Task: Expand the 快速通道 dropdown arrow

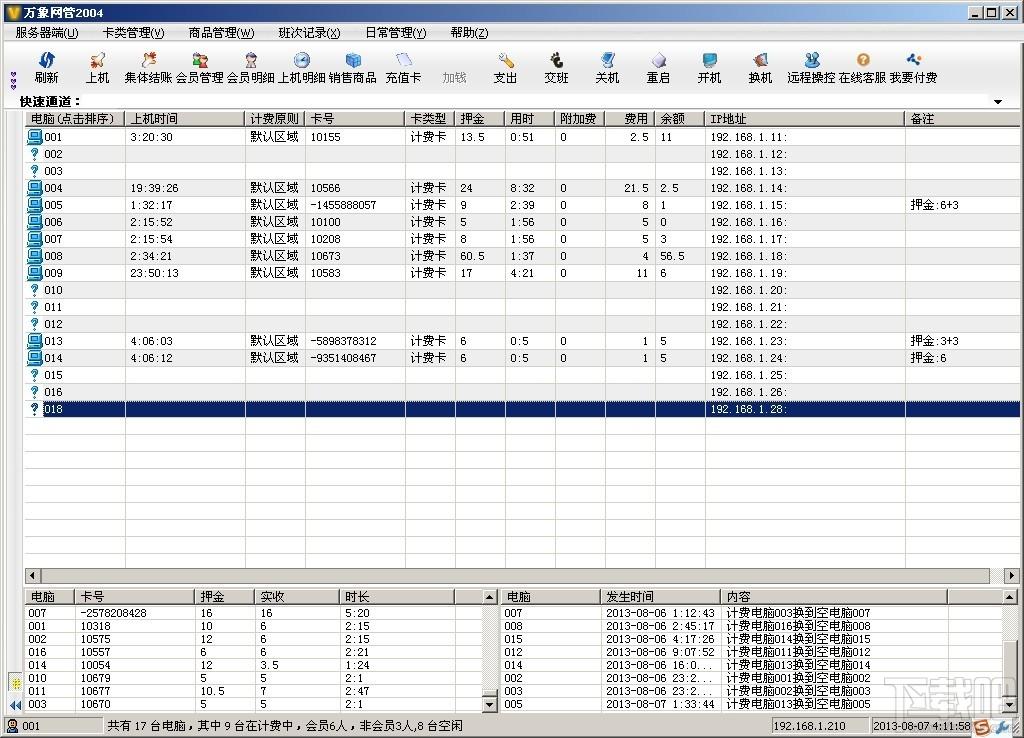Action: click(998, 102)
